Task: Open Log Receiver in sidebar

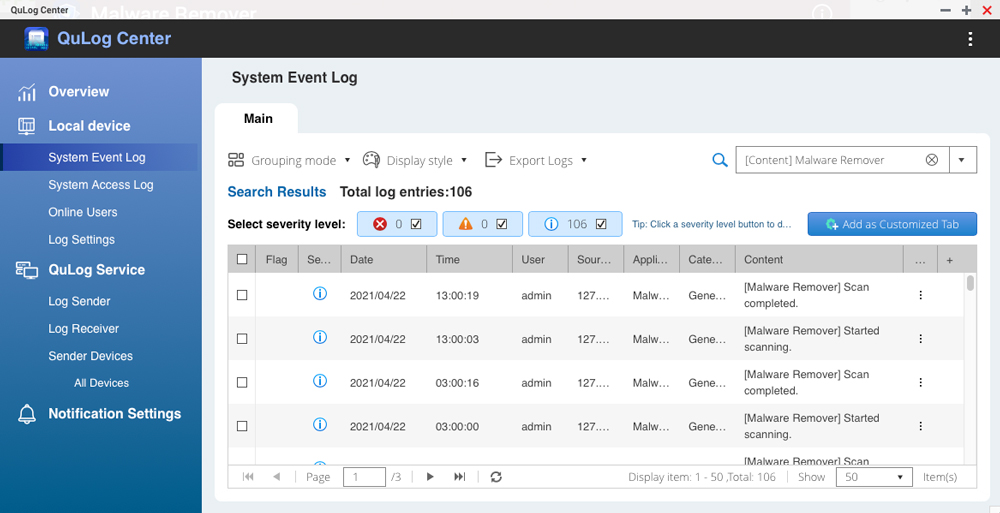Action: (x=84, y=329)
